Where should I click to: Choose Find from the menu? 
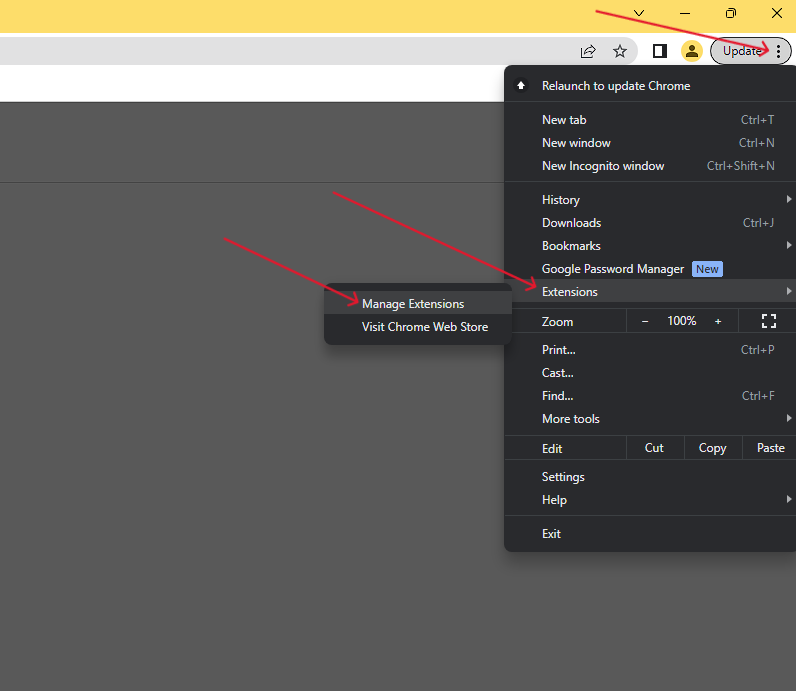[x=650, y=396]
